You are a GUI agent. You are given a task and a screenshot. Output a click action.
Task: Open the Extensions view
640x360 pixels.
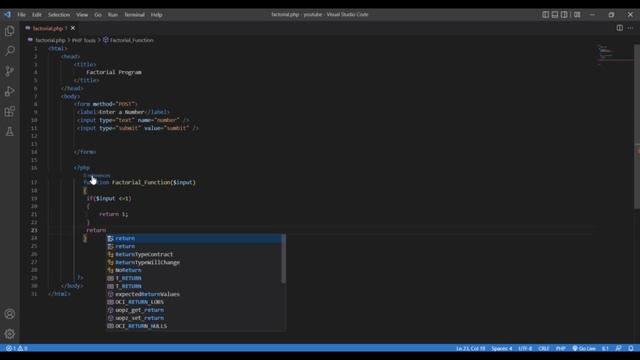click(10, 111)
